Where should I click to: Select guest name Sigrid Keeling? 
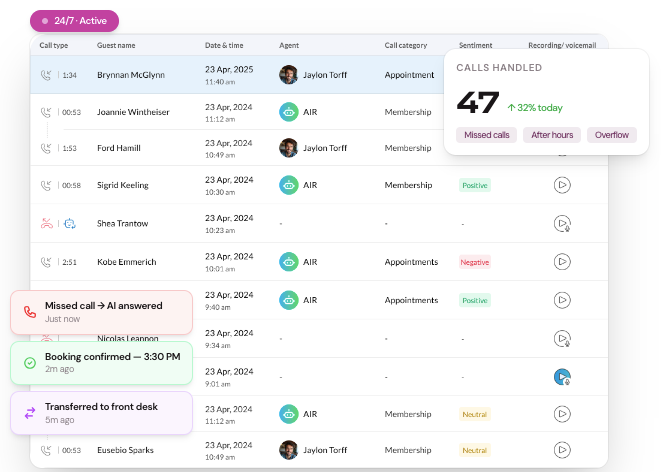[x=123, y=185]
